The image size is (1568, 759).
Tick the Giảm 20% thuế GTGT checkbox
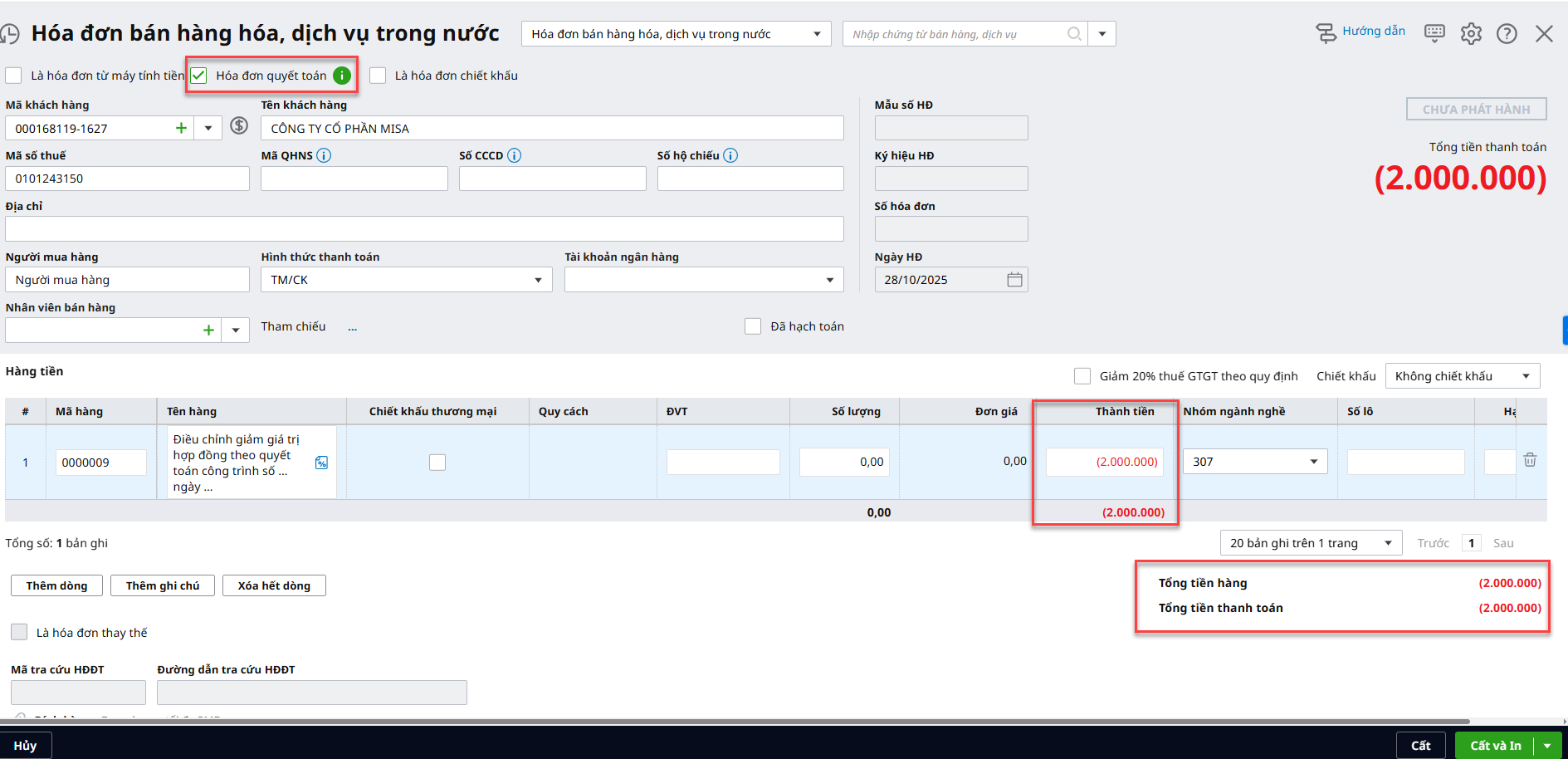[x=1082, y=376]
